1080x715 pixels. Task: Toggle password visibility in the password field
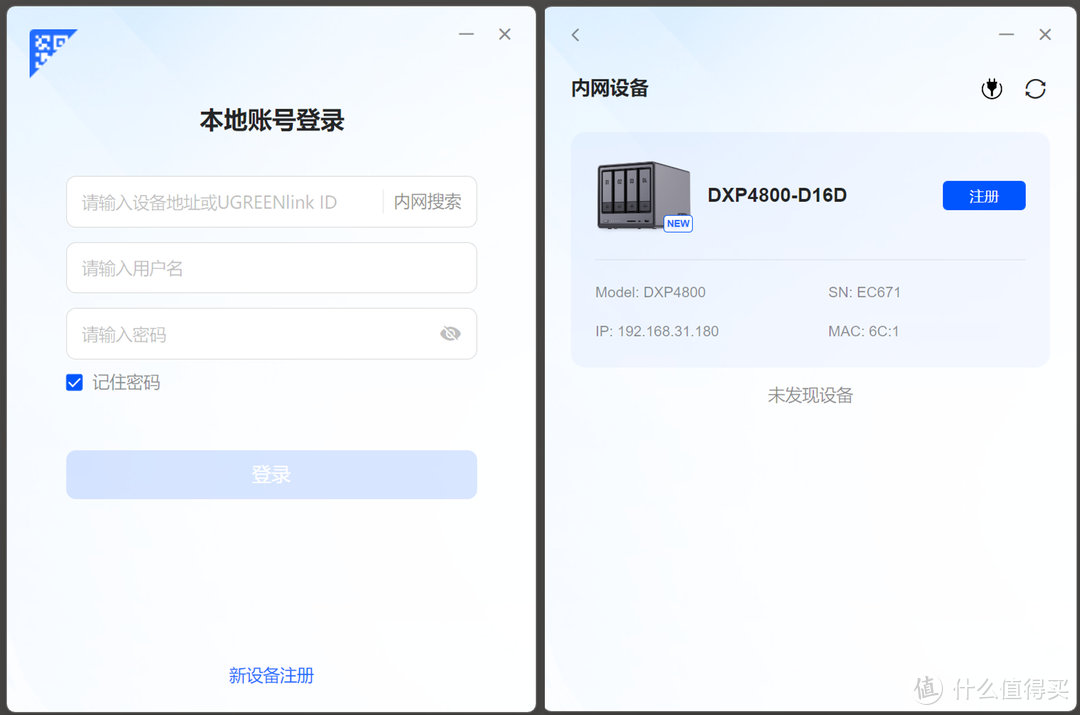coord(450,333)
